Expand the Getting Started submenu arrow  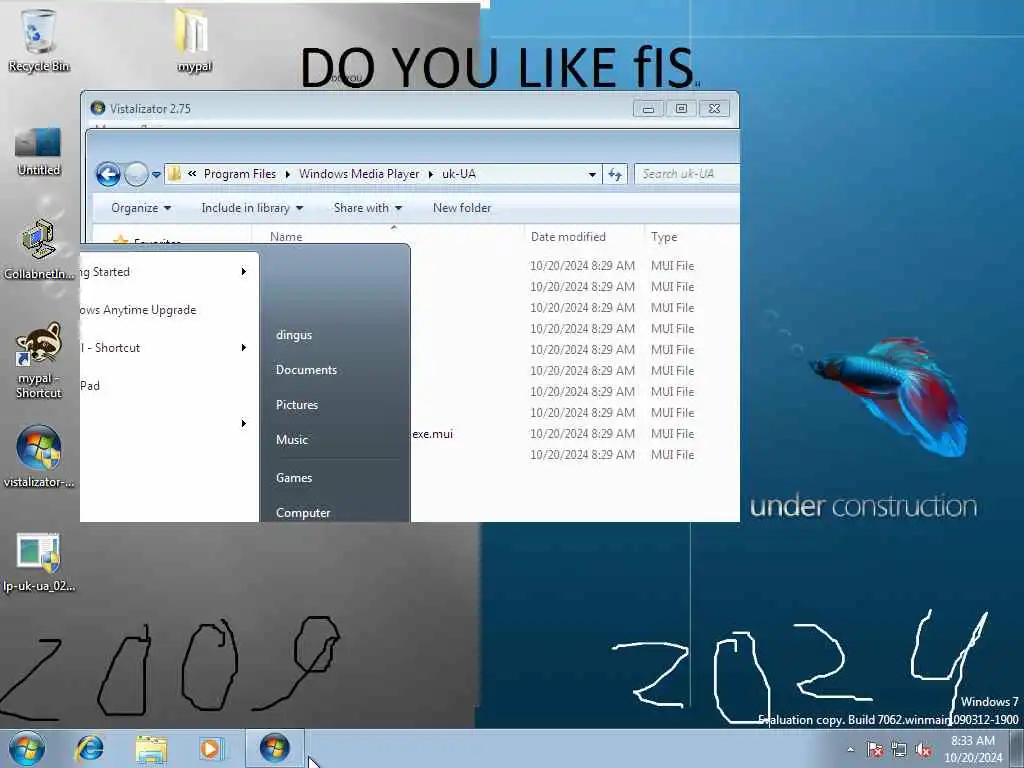pyautogui.click(x=244, y=272)
